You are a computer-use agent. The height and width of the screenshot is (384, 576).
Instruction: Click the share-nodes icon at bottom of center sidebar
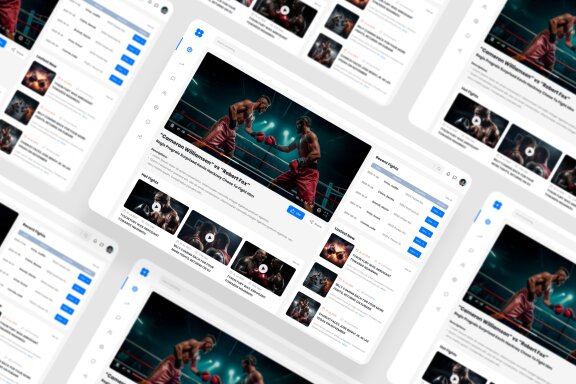[x=140, y=136]
